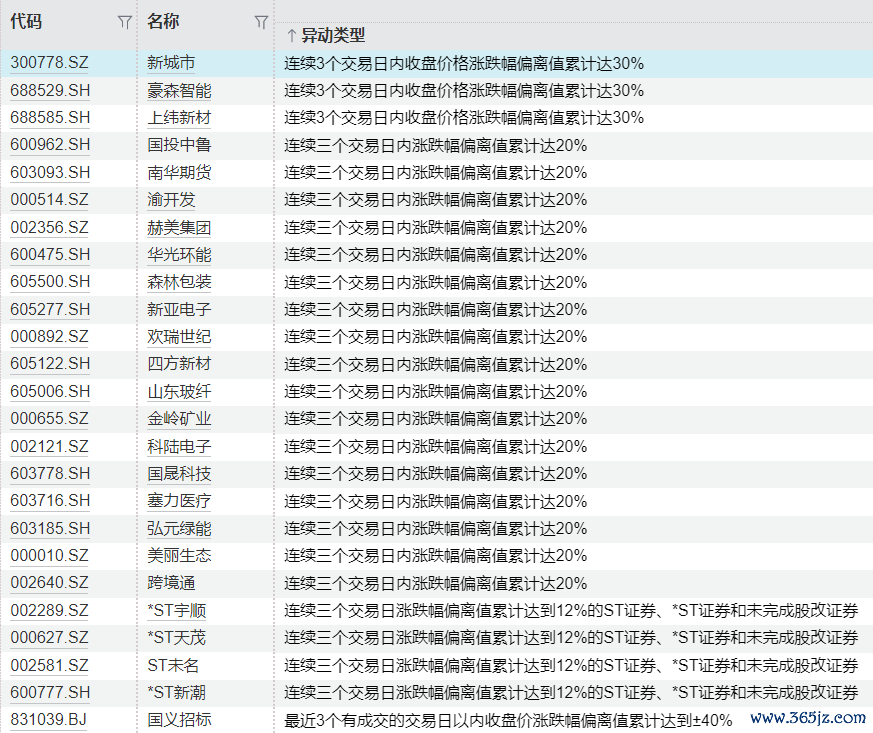
Task: Select stock name 跨境通
Action: (x=171, y=583)
